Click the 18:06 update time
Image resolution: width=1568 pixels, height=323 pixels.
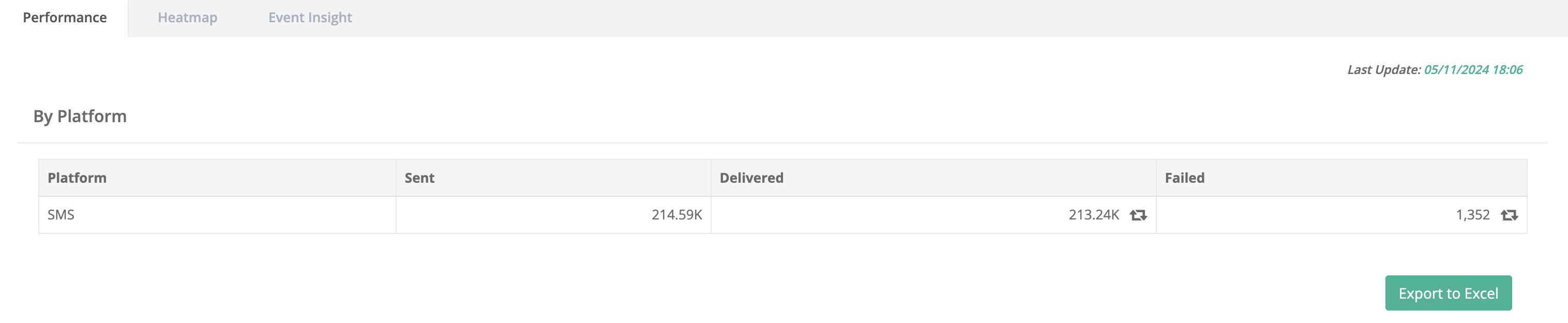point(1507,70)
